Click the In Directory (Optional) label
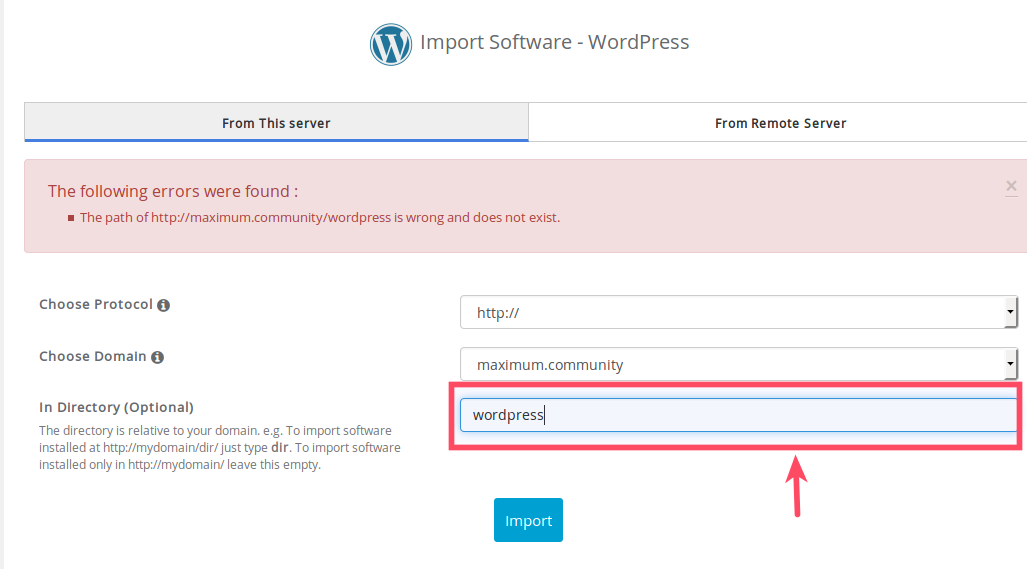 (x=116, y=407)
